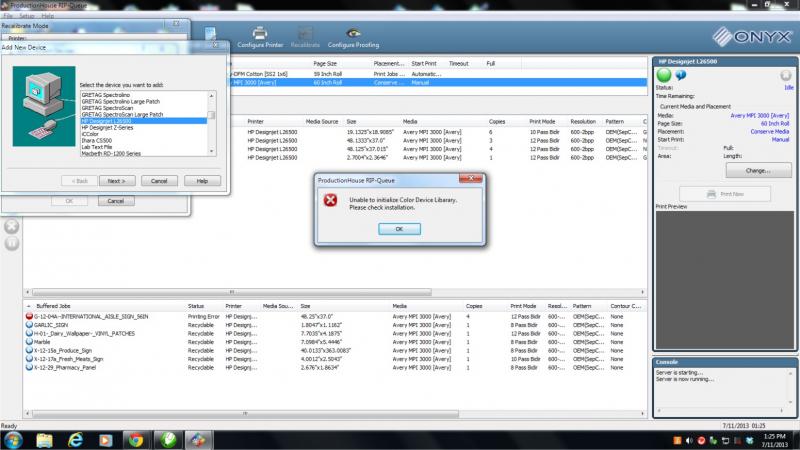Image resolution: width=800 pixels, height=450 pixels.
Task: Click the device list scroll-up arrow
Action: (x=211, y=95)
